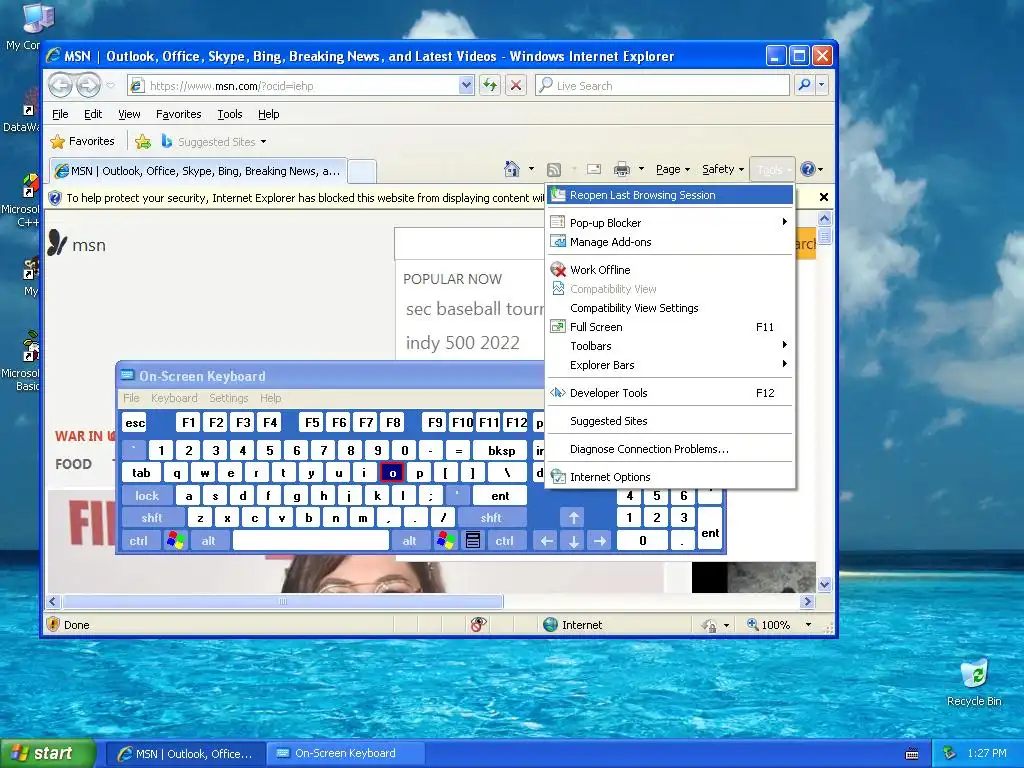Open the search provider dropdown arrow
The image size is (1024, 768).
(822, 85)
